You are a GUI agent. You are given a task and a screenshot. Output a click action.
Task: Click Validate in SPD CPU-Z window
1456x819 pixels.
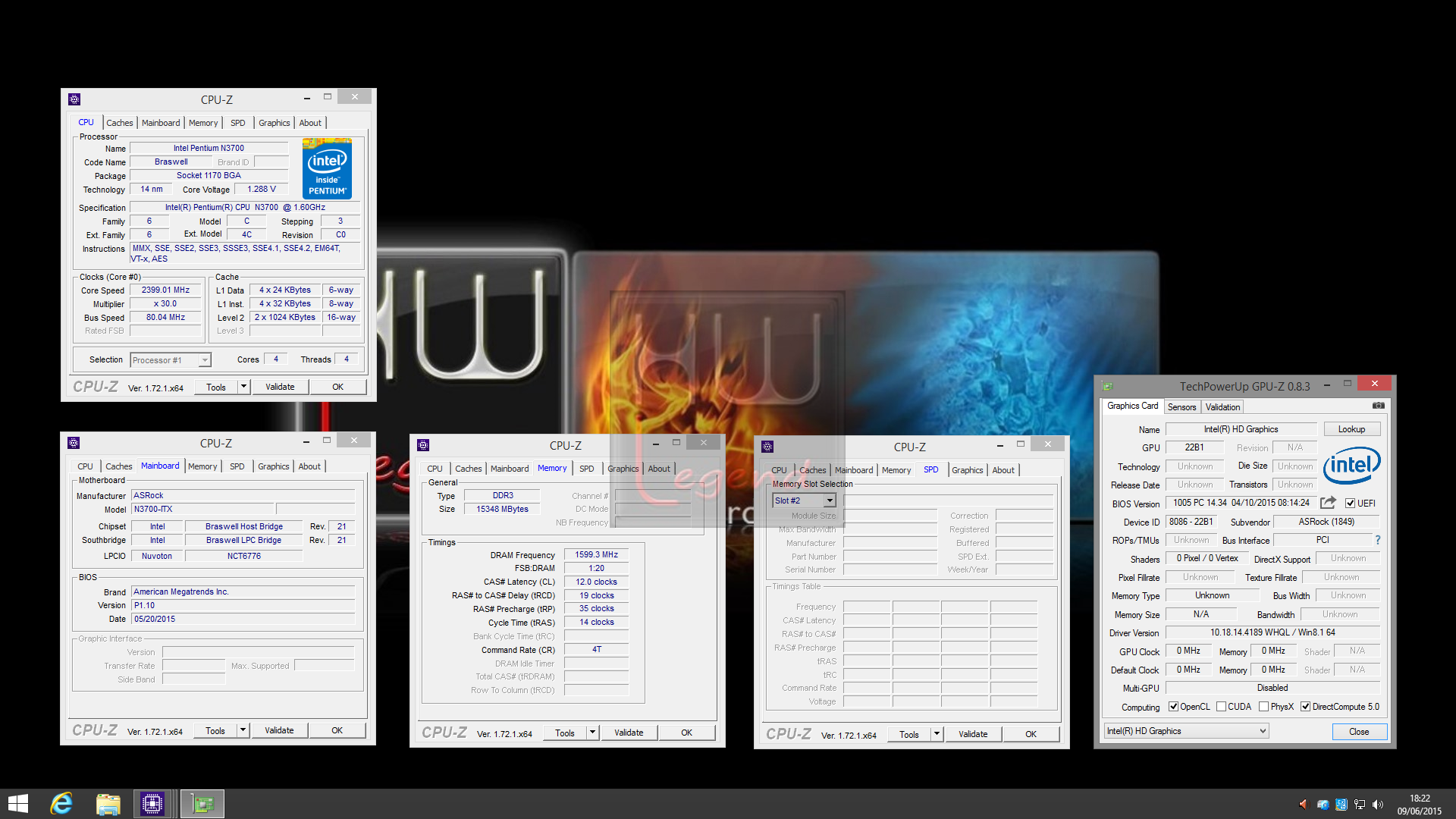point(973,734)
